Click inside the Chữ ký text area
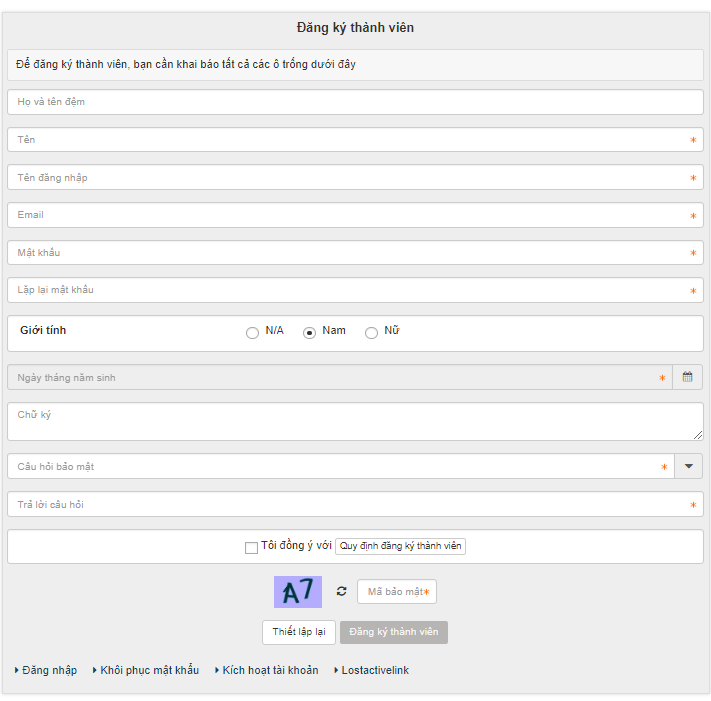 pos(350,421)
